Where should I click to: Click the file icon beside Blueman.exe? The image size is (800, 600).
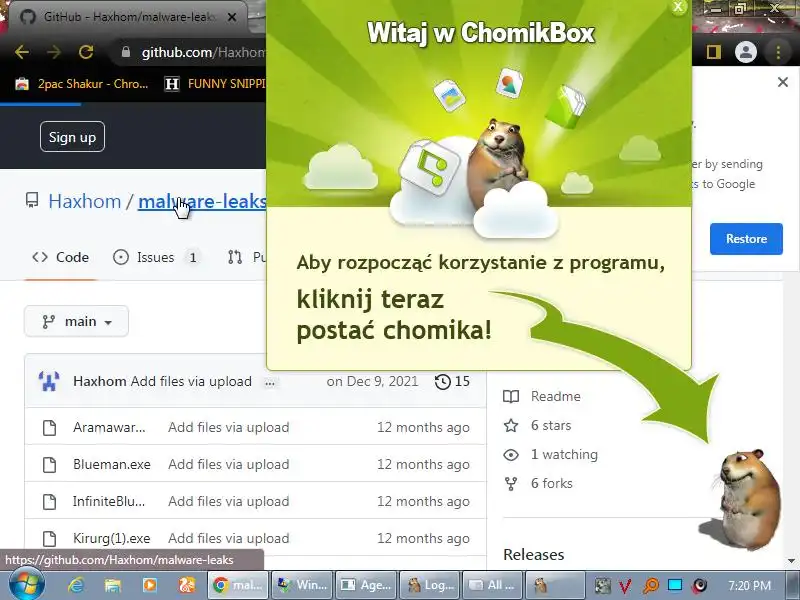coord(49,465)
